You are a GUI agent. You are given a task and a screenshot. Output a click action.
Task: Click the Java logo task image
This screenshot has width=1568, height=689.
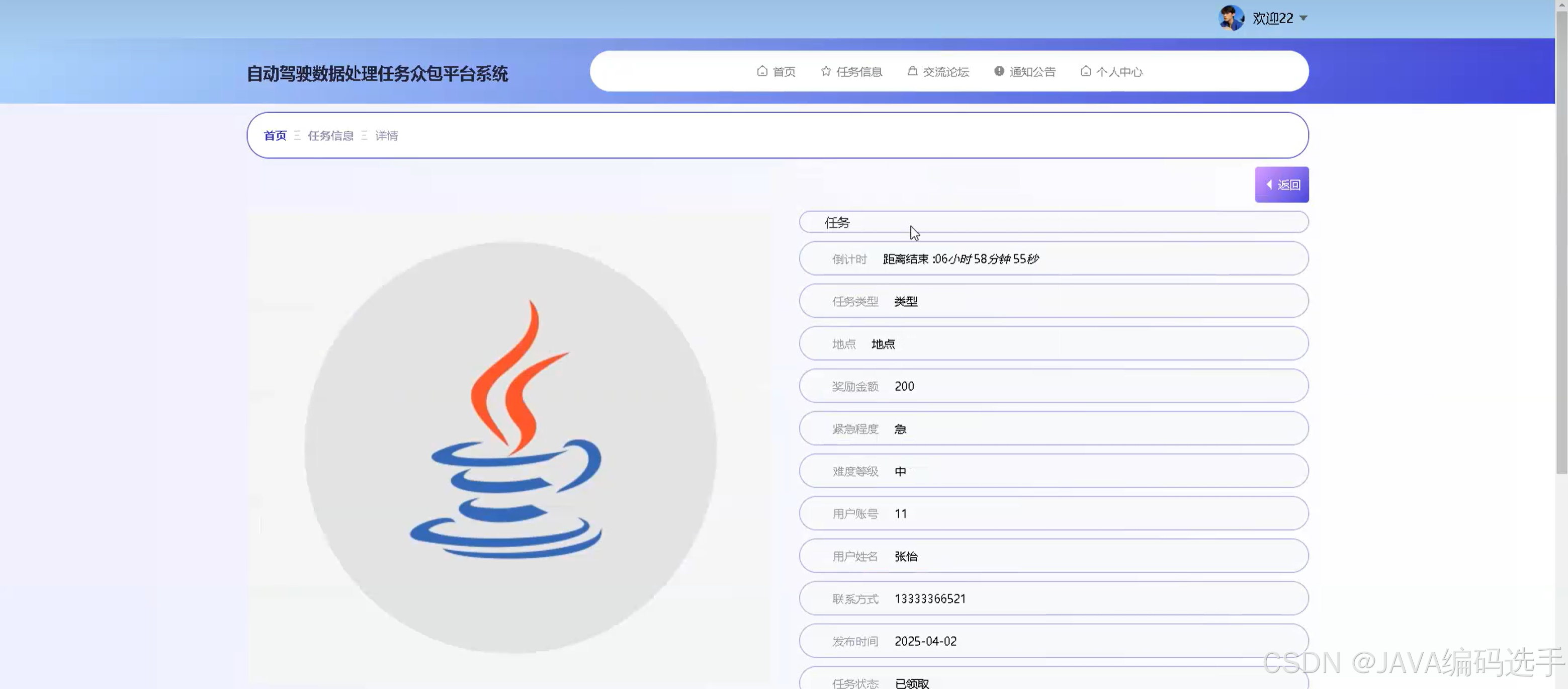click(x=510, y=448)
